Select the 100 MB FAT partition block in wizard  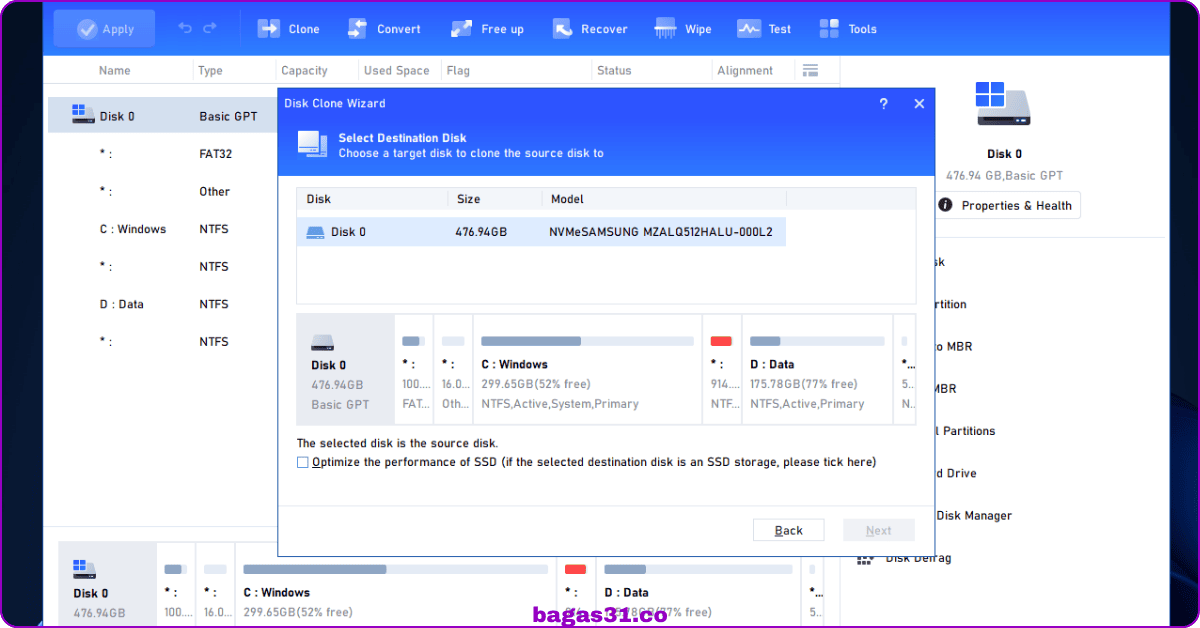click(416, 370)
